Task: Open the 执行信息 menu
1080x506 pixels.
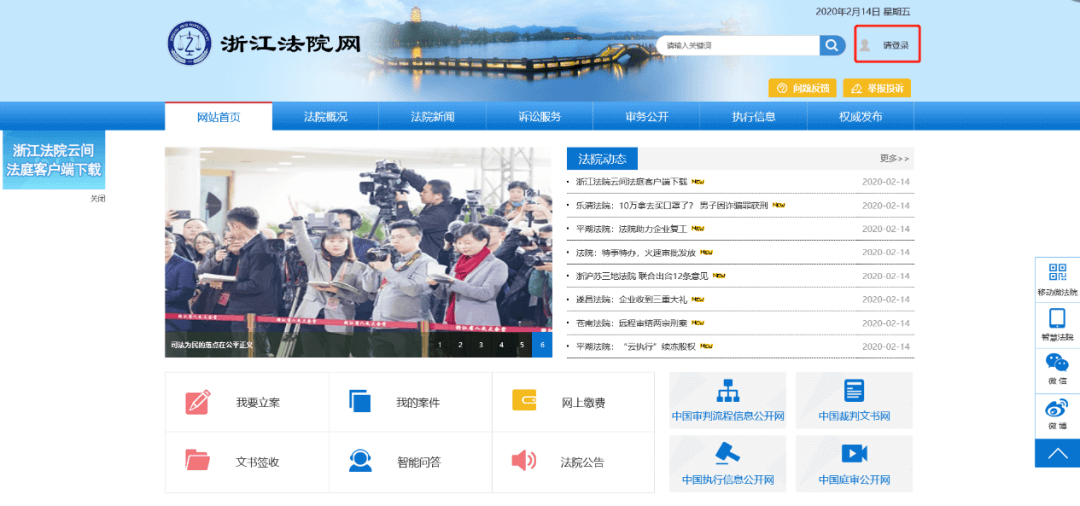Action: coord(754,116)
